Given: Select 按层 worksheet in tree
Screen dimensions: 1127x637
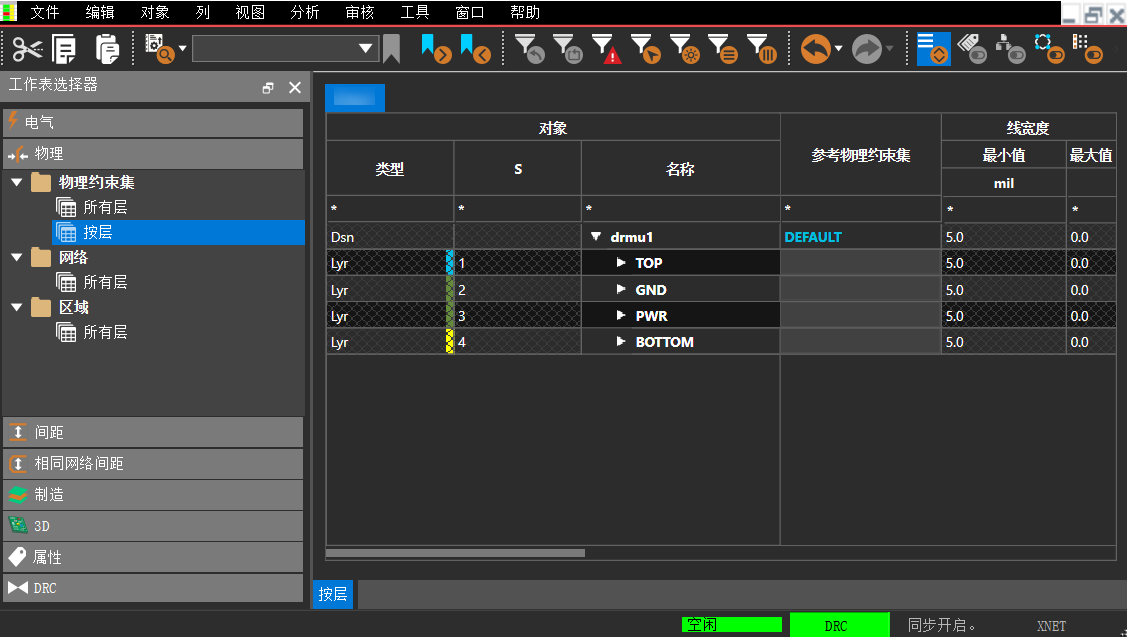Looking at the screenshot, I should [x=178, y=232].
